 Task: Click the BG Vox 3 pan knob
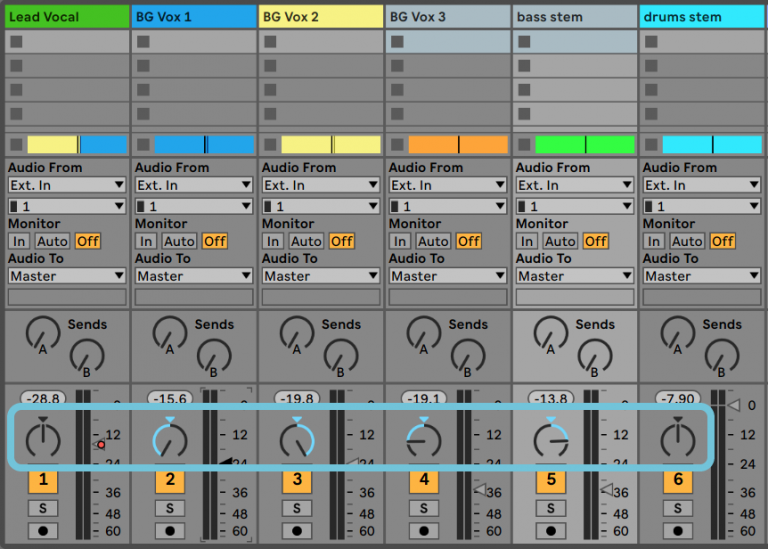point(424,440)
